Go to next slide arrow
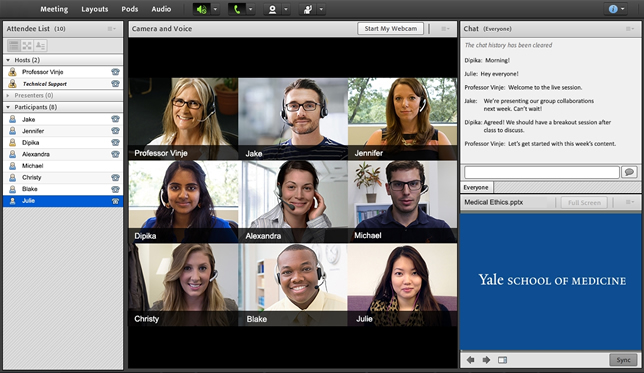Image resolution: width=644 pixels, height=373 pixels. coord(486,360)
